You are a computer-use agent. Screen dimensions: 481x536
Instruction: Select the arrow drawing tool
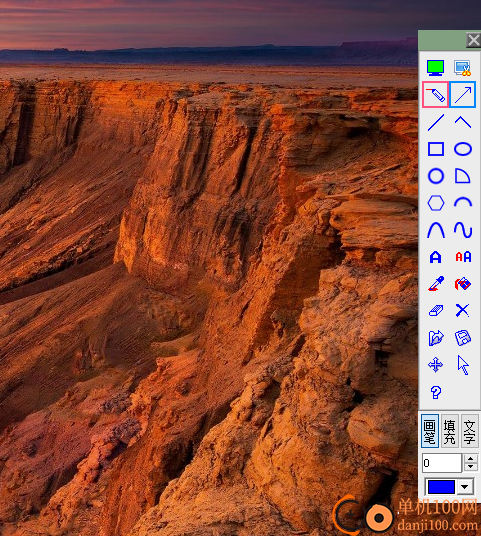point(463,95)
